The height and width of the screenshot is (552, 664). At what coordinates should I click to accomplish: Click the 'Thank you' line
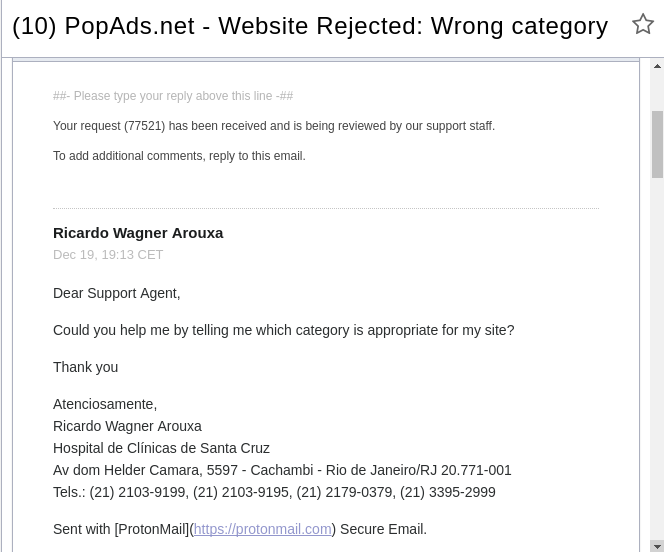coord(86,367)
